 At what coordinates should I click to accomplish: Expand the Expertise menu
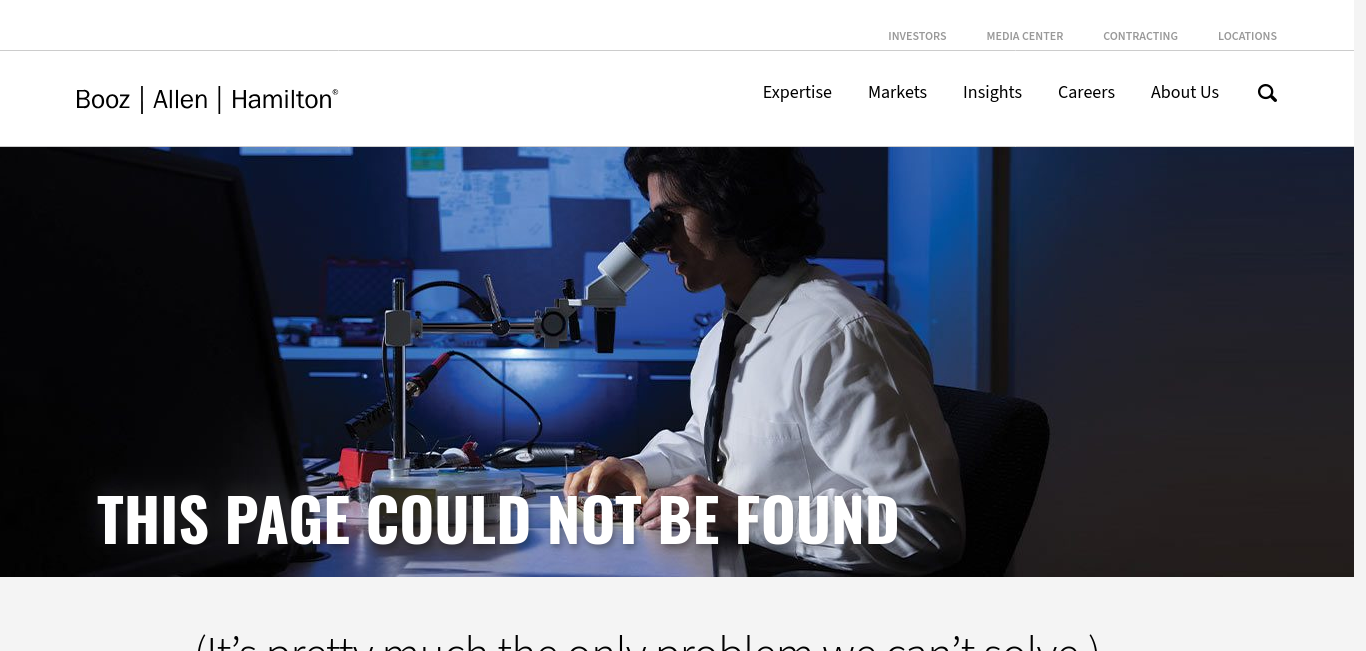click(797, 92)
